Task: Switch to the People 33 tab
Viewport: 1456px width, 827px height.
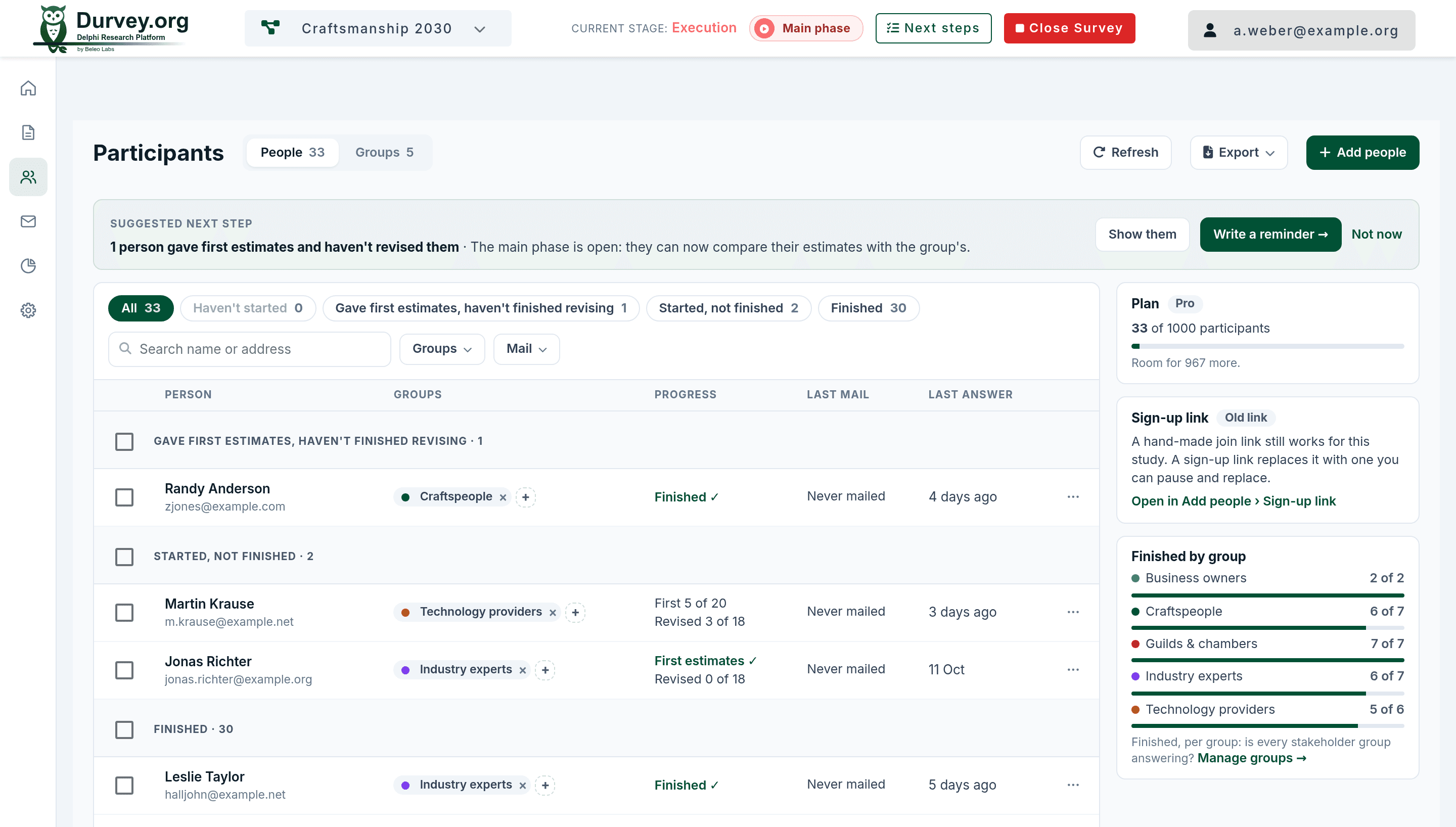Action: [292, 153]
